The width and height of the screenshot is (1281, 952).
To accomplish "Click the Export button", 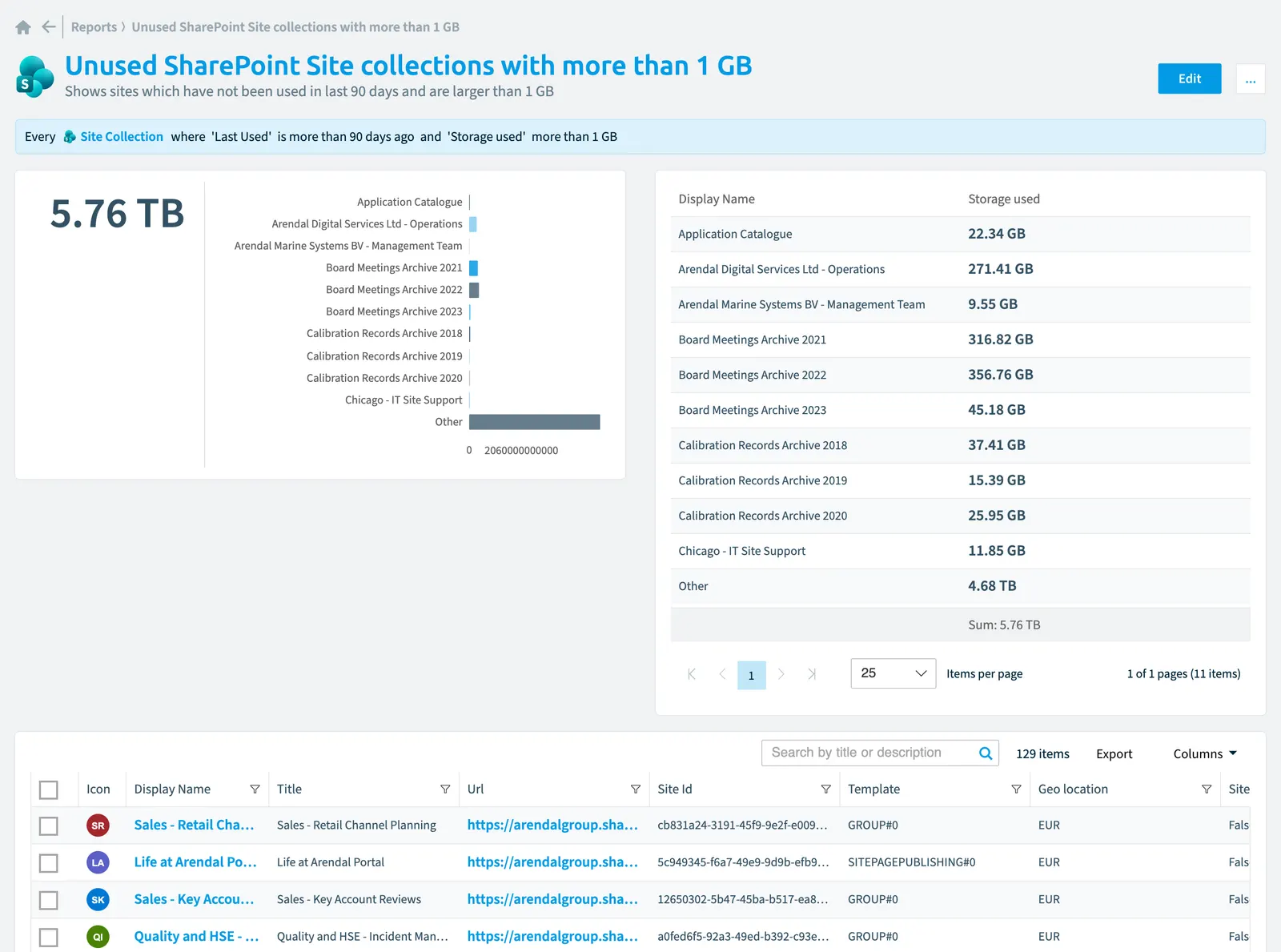I will coord(1114,754).
